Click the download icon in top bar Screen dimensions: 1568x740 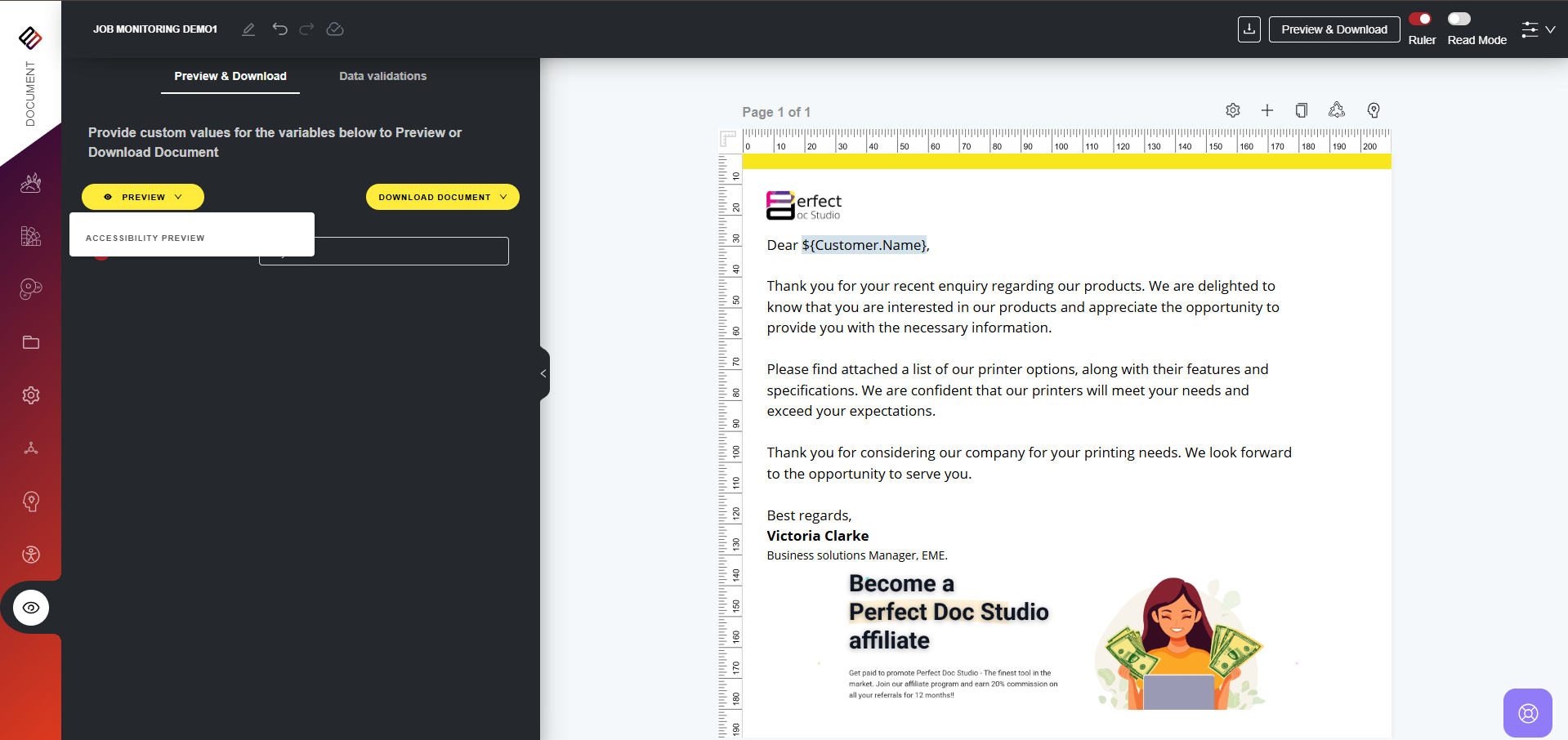coord(1249,29)
